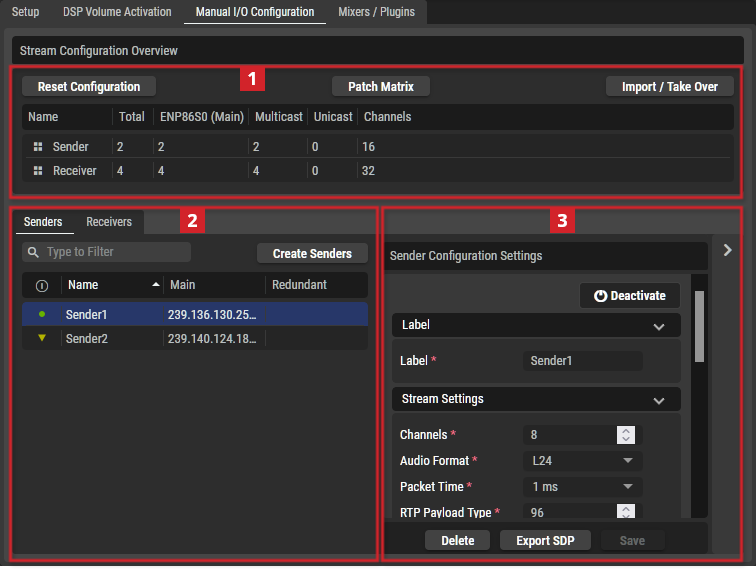
Task: Click the Patch Matrix button
Action: tap(381, 87)
